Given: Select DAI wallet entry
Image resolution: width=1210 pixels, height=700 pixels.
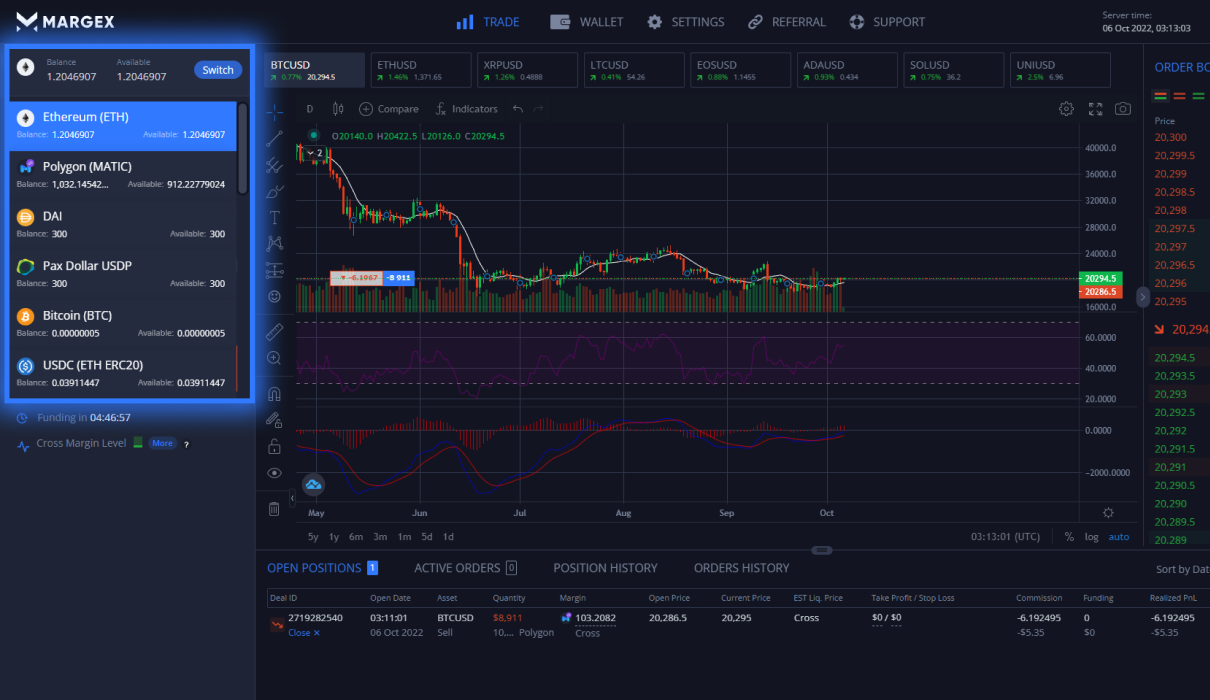Looking at the screenshot, I should pyautogui.click(x=122, y=225).
